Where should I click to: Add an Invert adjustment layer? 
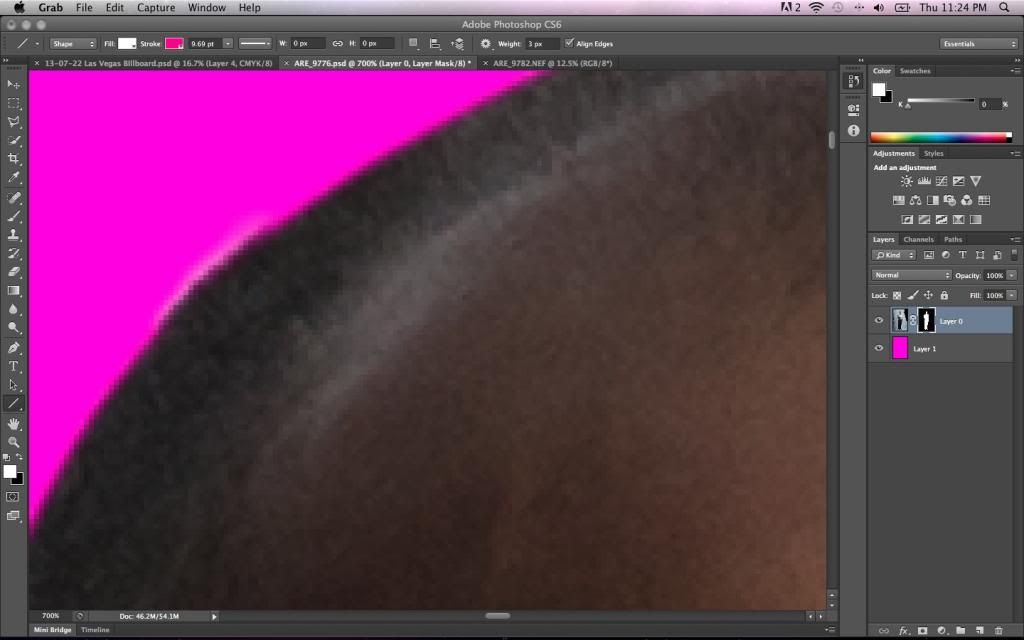click(907, 220)
